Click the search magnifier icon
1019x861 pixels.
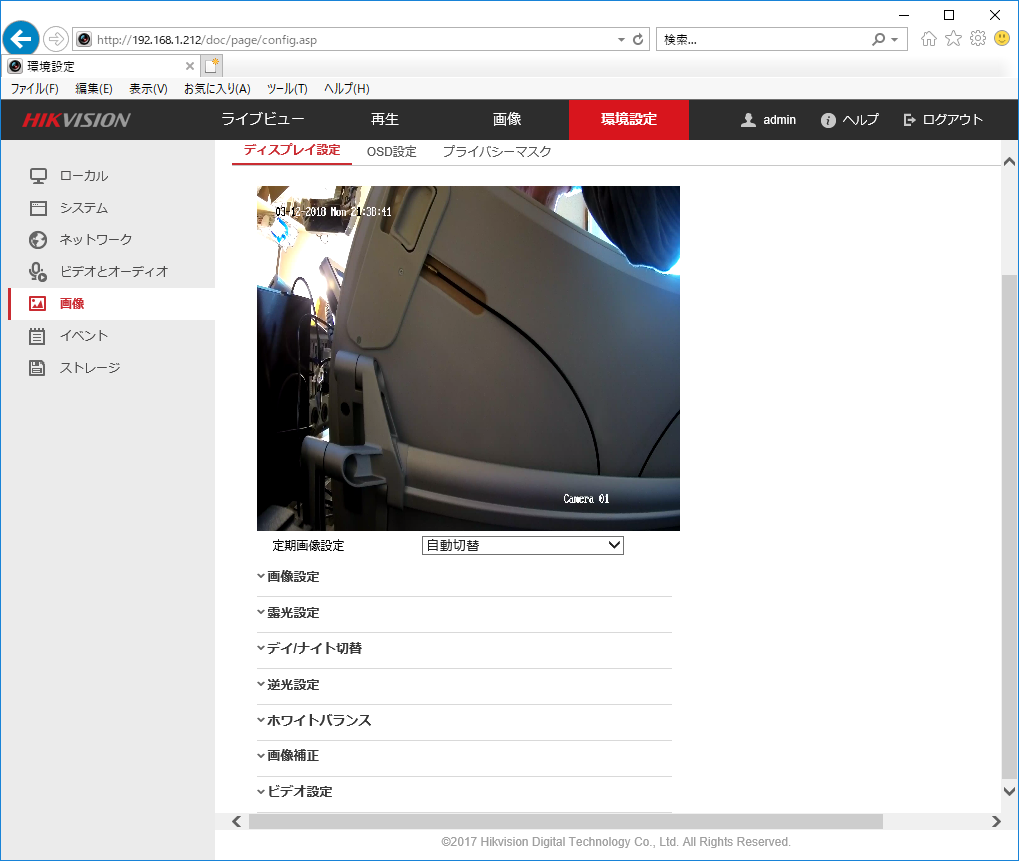tap(879, 40)
